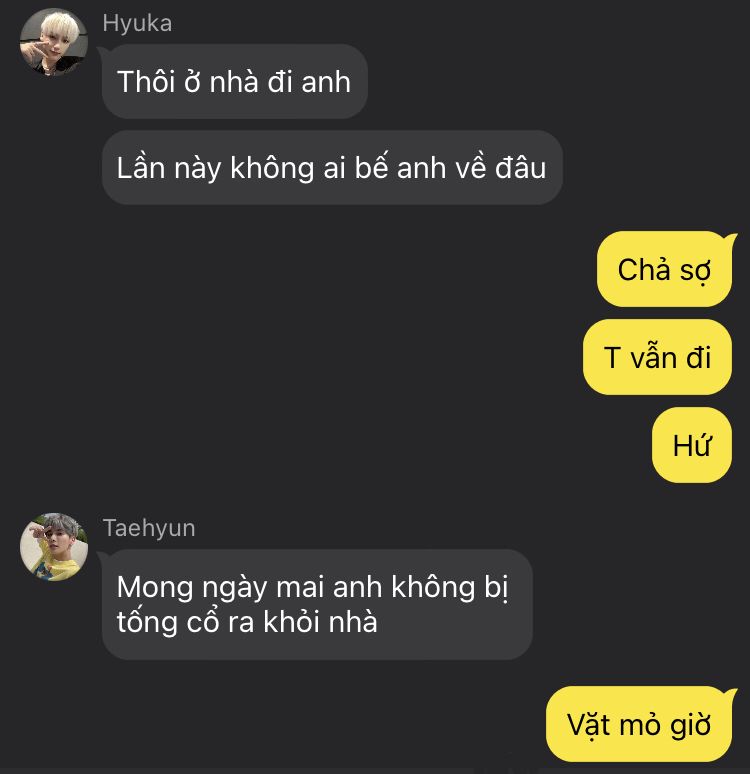This screenshot has width=750, height=774.
Task: Click the word 'nhà' ending Taehyun's message
Action: pyautogui.click(x=353, y=621)
